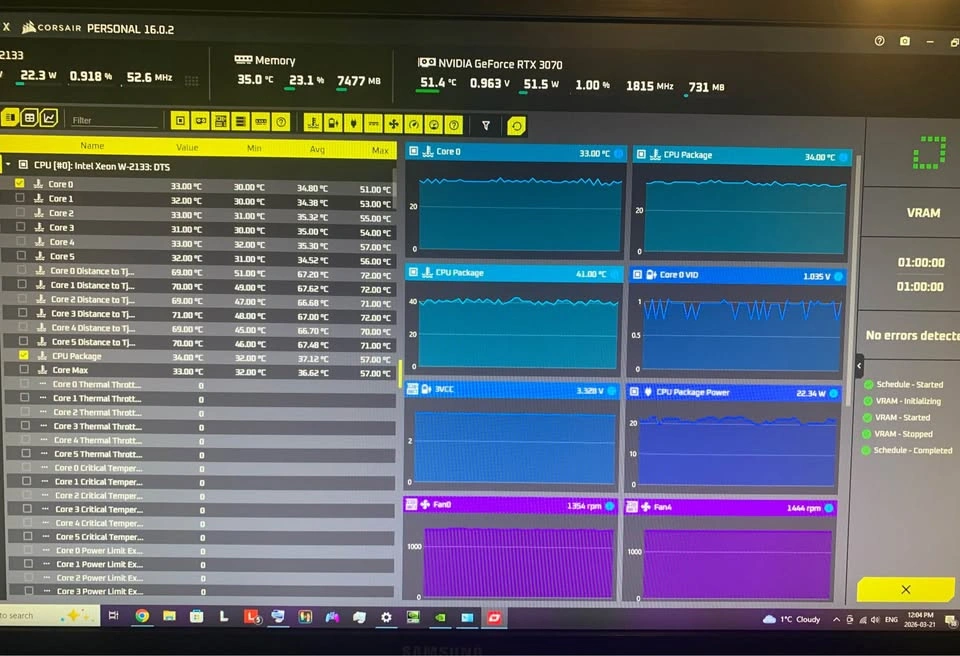Sort by the Max column header

(x=380, y=151)
